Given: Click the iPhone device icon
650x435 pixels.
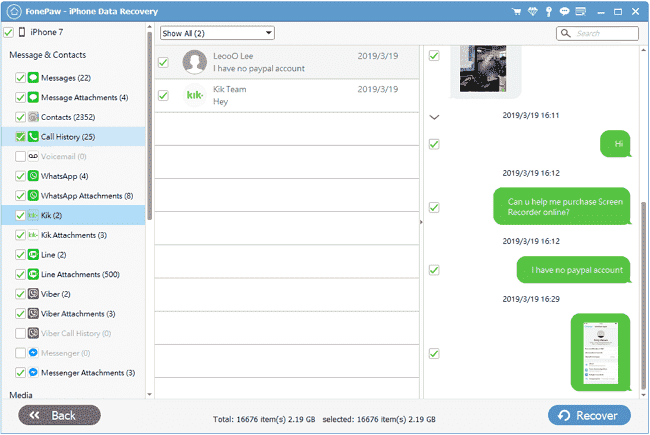Looking at the screenshot, I should click(22, 32).
